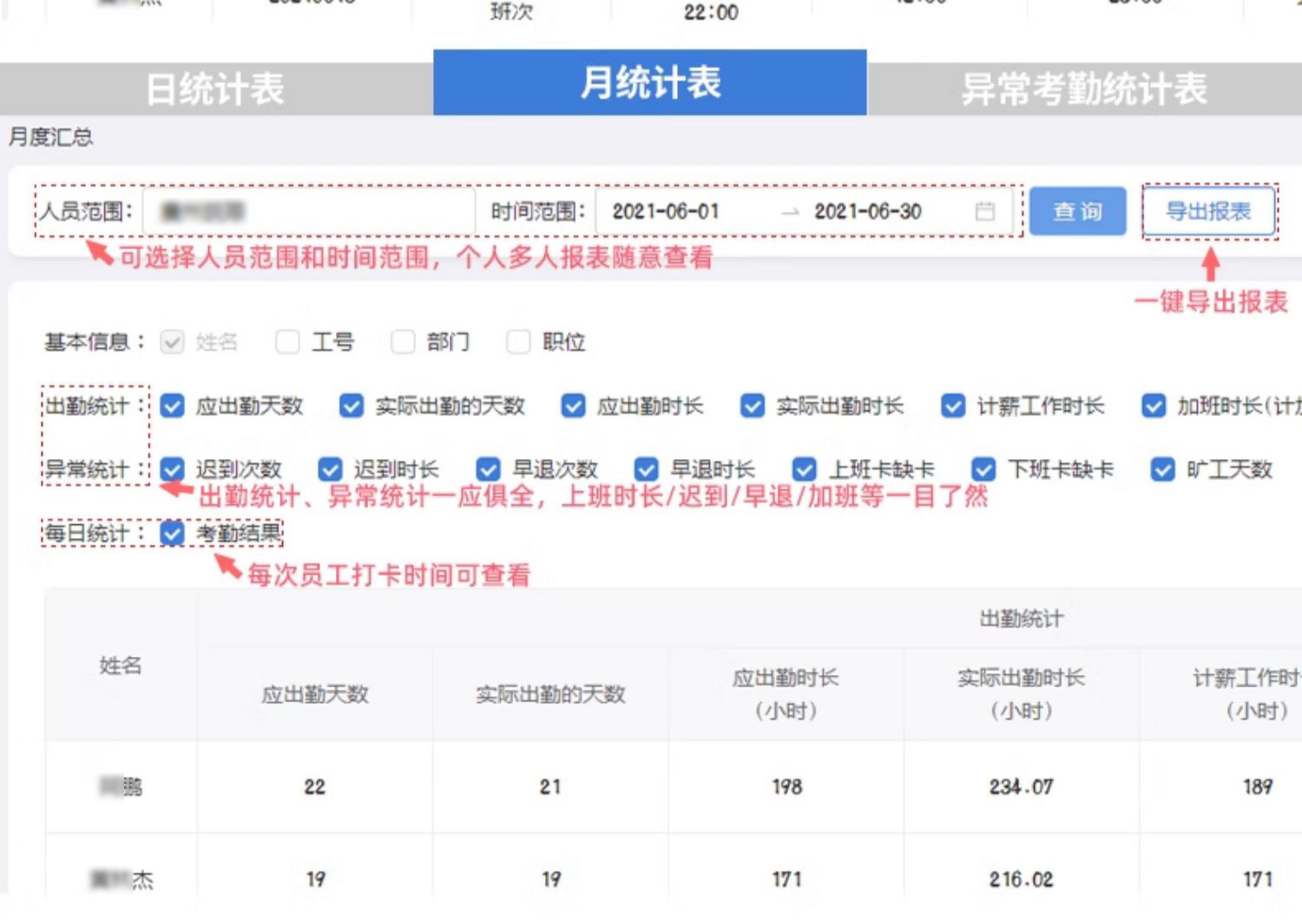This screenshot has width=1302, height=924.
Task: Toggle 实际出勤的天数 checkbox
Action: [352, 406]
